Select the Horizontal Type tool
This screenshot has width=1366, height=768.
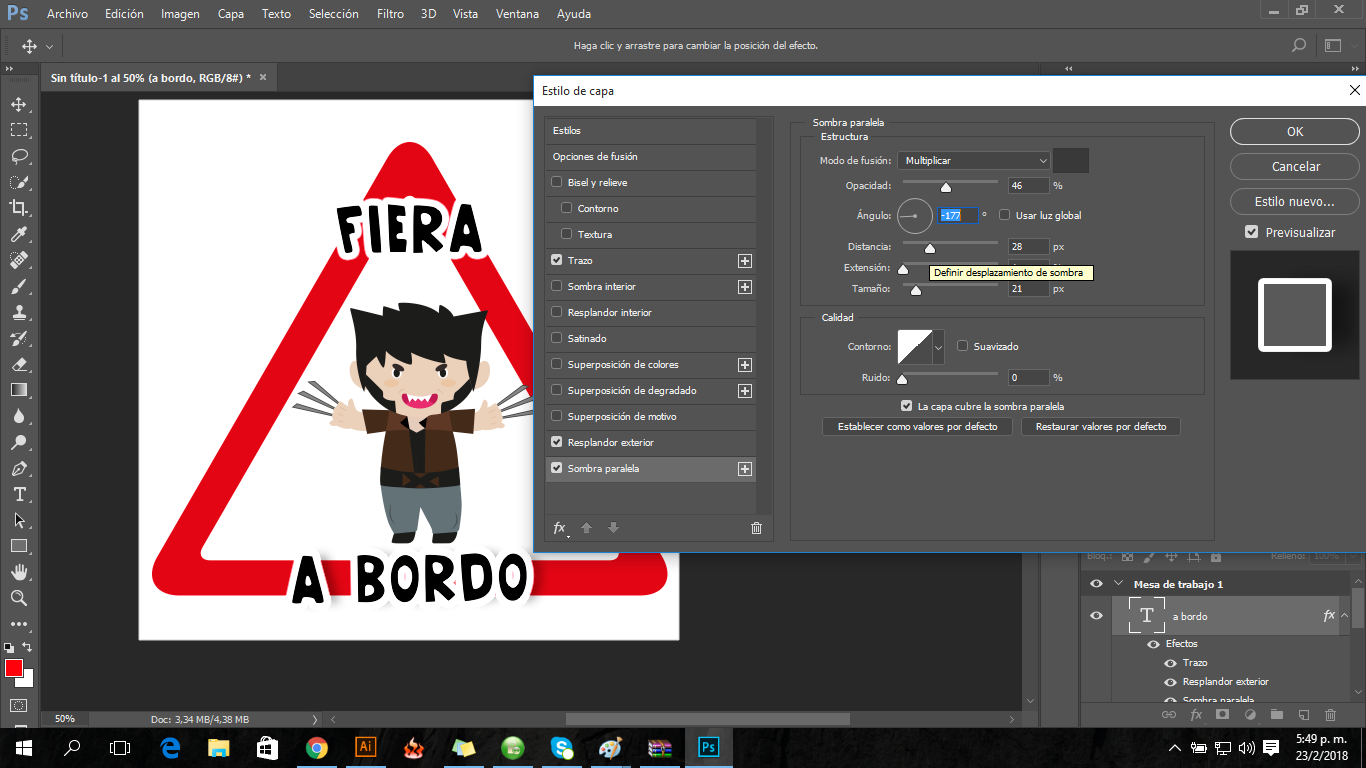click(x=18, y=494)
